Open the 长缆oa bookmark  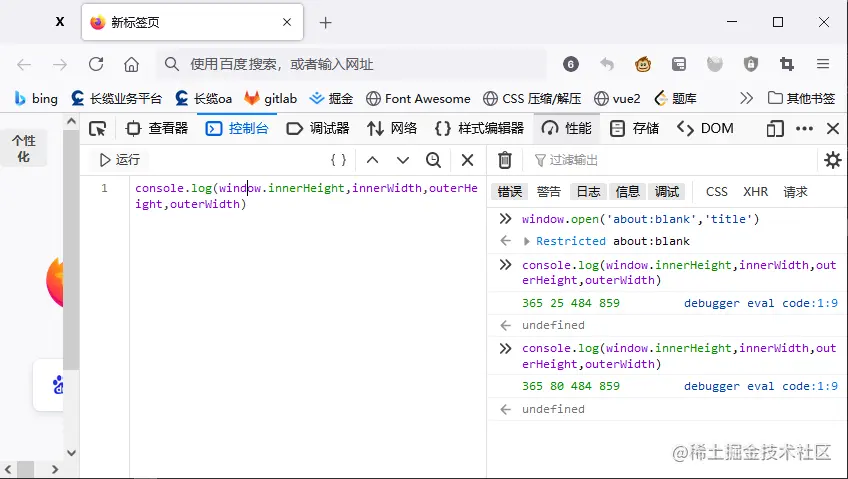[x=203, y=98]
